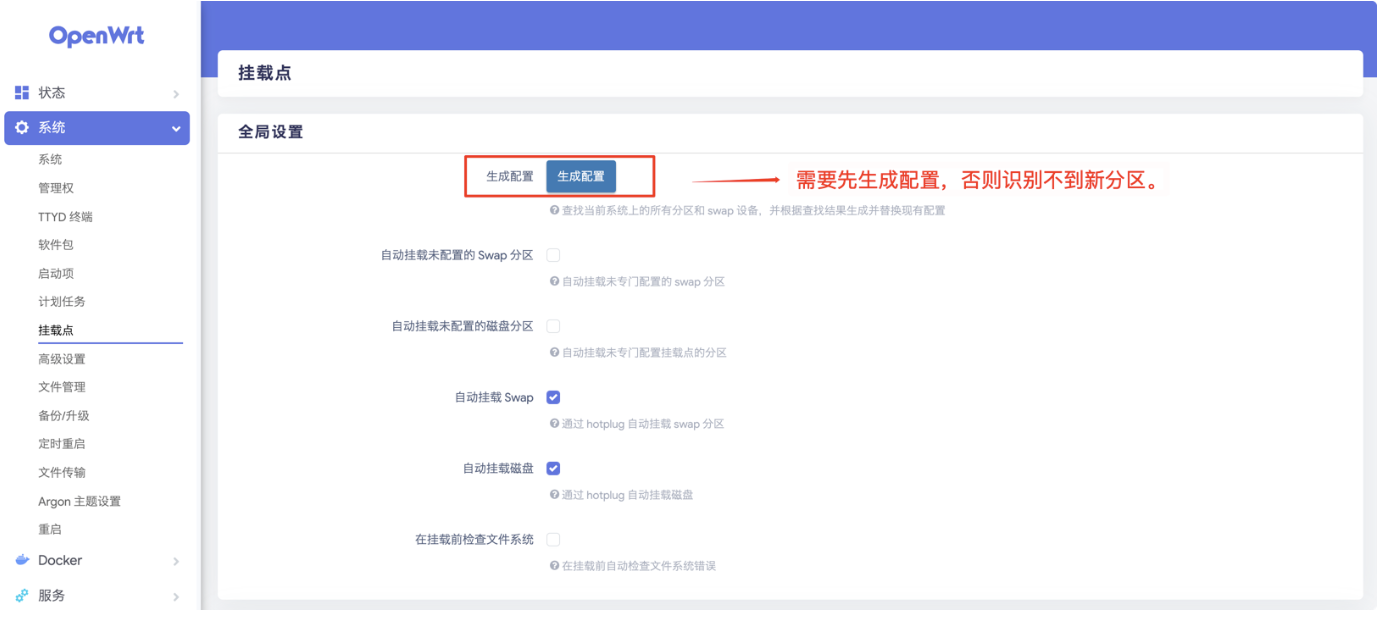Click the Docker whale icon

pos(22,561)
